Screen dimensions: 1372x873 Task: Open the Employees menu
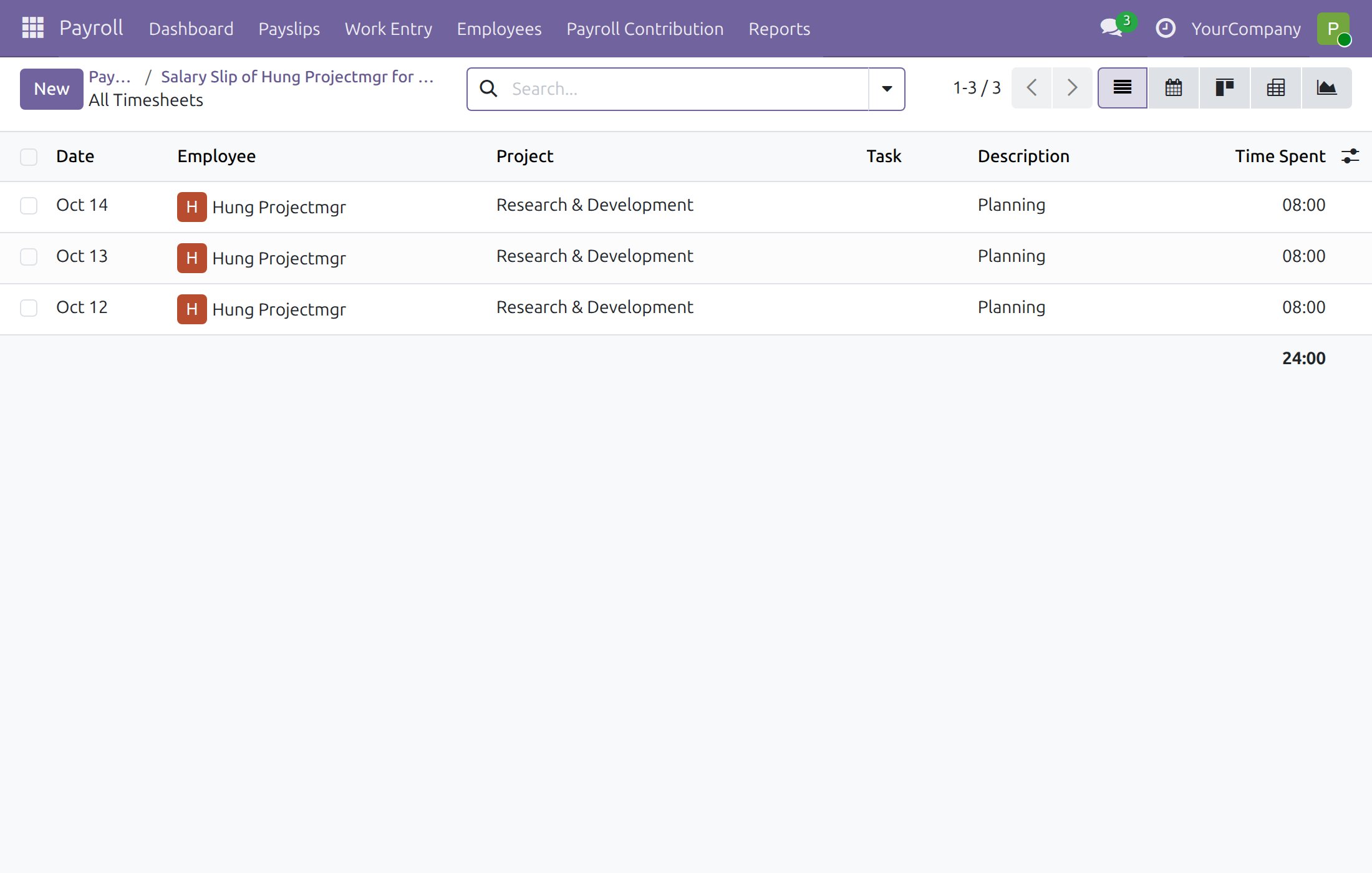(x=499, y=29)
